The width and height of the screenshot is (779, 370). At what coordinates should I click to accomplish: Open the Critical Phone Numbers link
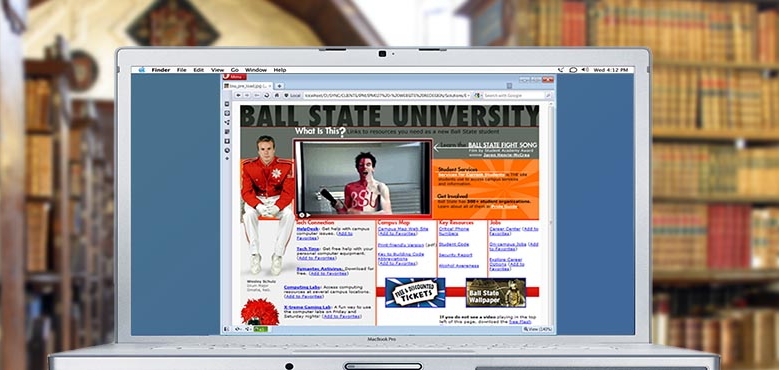click(454, 231)
